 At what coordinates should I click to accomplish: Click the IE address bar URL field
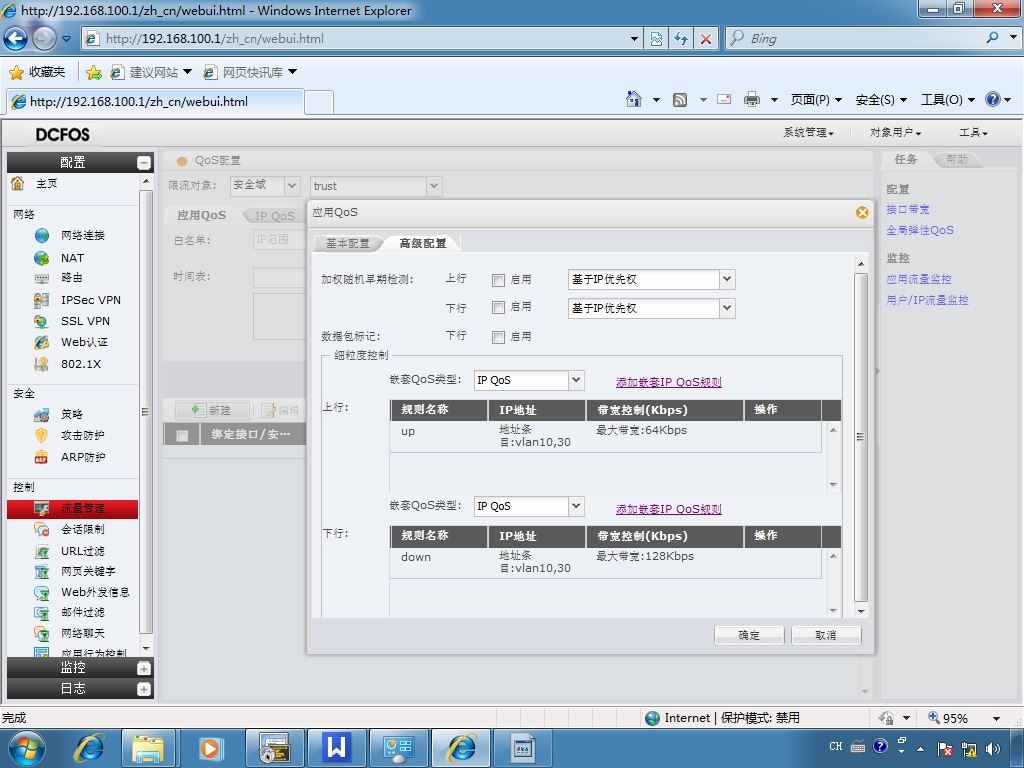point(362,39)
